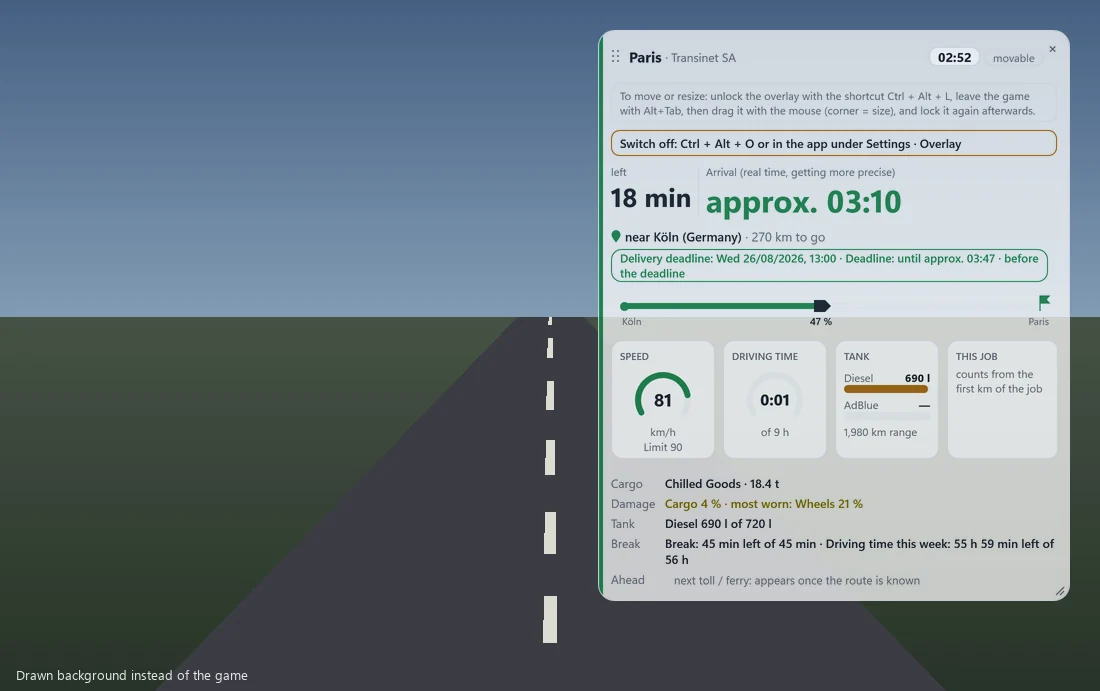This screenshot has width=1100, height=691.
Task: Click the green location pin icon
Action: tap(616, 236)
